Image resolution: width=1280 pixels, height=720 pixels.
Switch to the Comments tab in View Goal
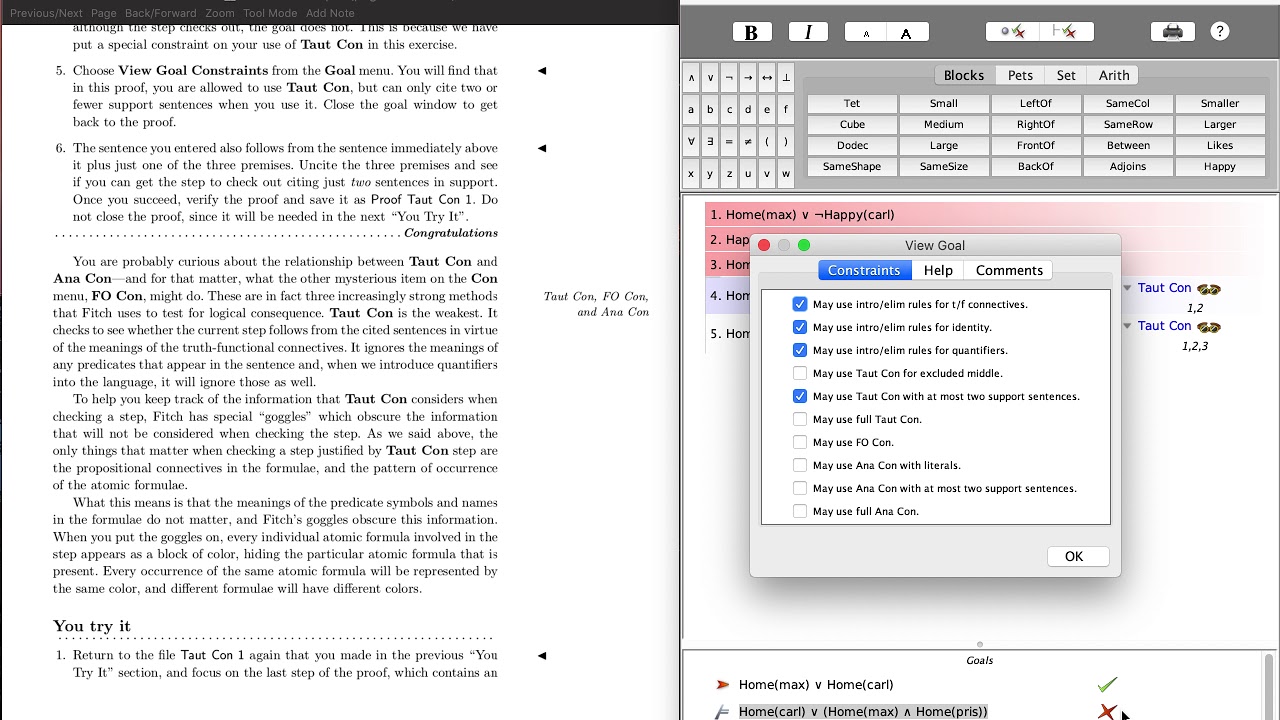(x=1009, y=270)
